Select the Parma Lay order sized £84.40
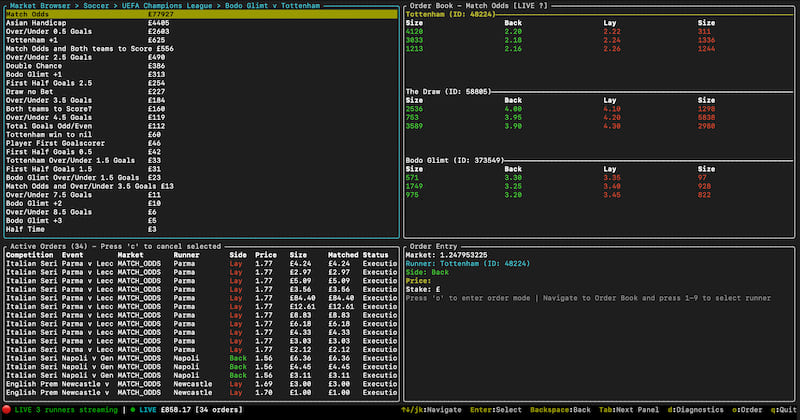Image resolution: width=800 pixels, height=420 pixels. [202, 298]
